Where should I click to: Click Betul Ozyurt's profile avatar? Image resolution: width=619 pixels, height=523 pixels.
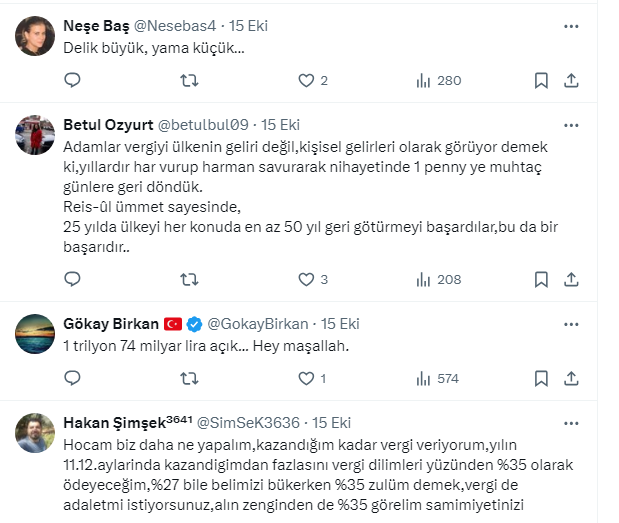click(x=35, y=135)
